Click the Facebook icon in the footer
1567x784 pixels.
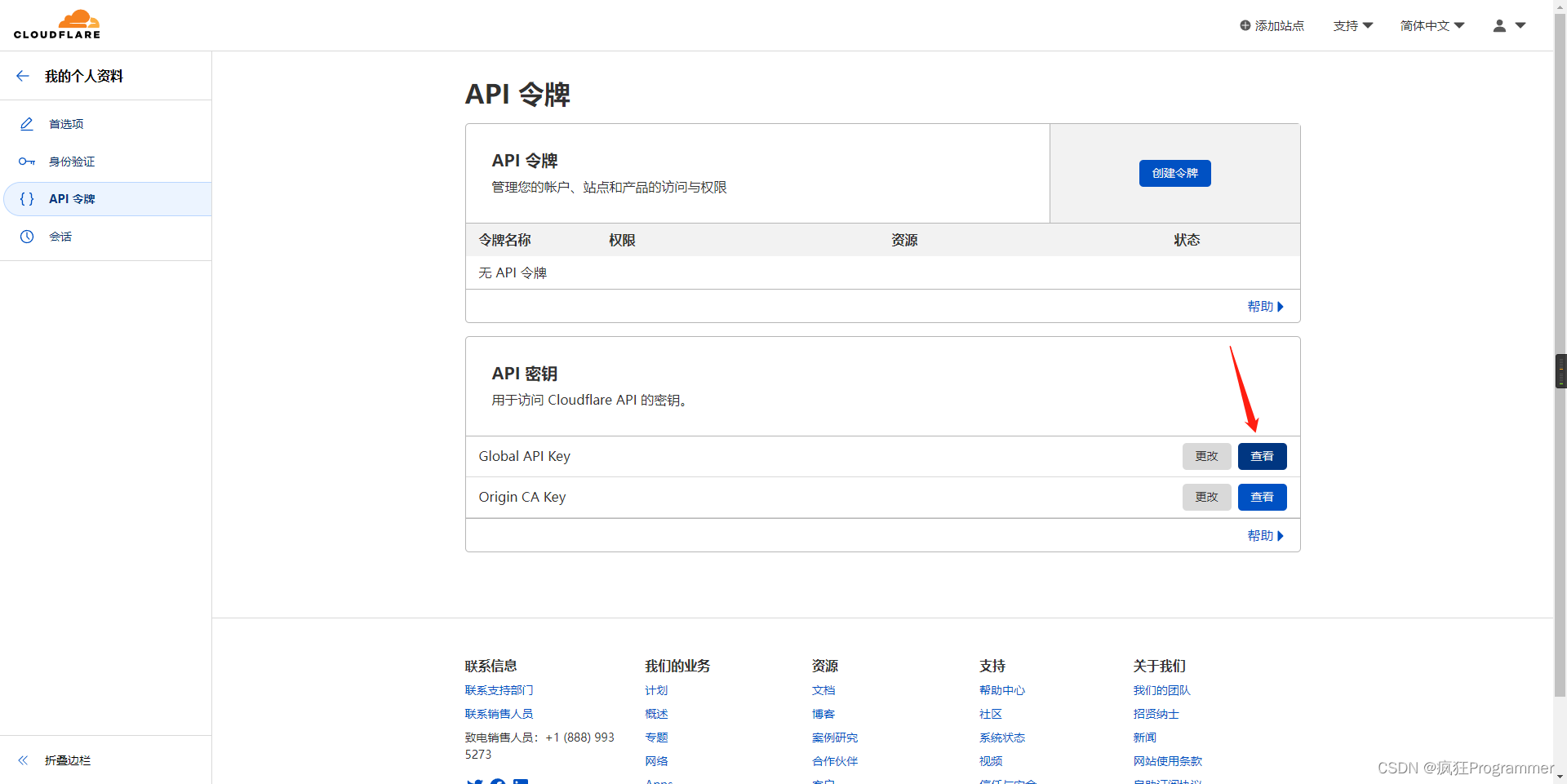498,782
